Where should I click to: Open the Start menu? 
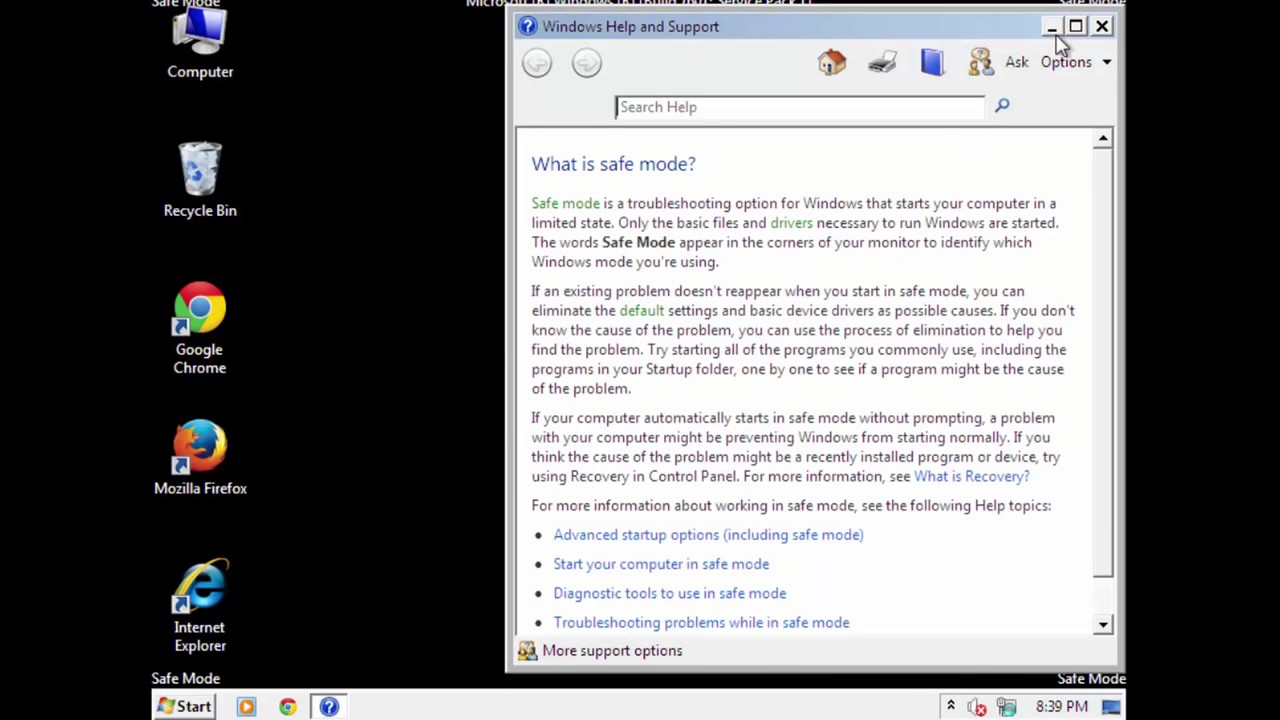click(186, 706)
